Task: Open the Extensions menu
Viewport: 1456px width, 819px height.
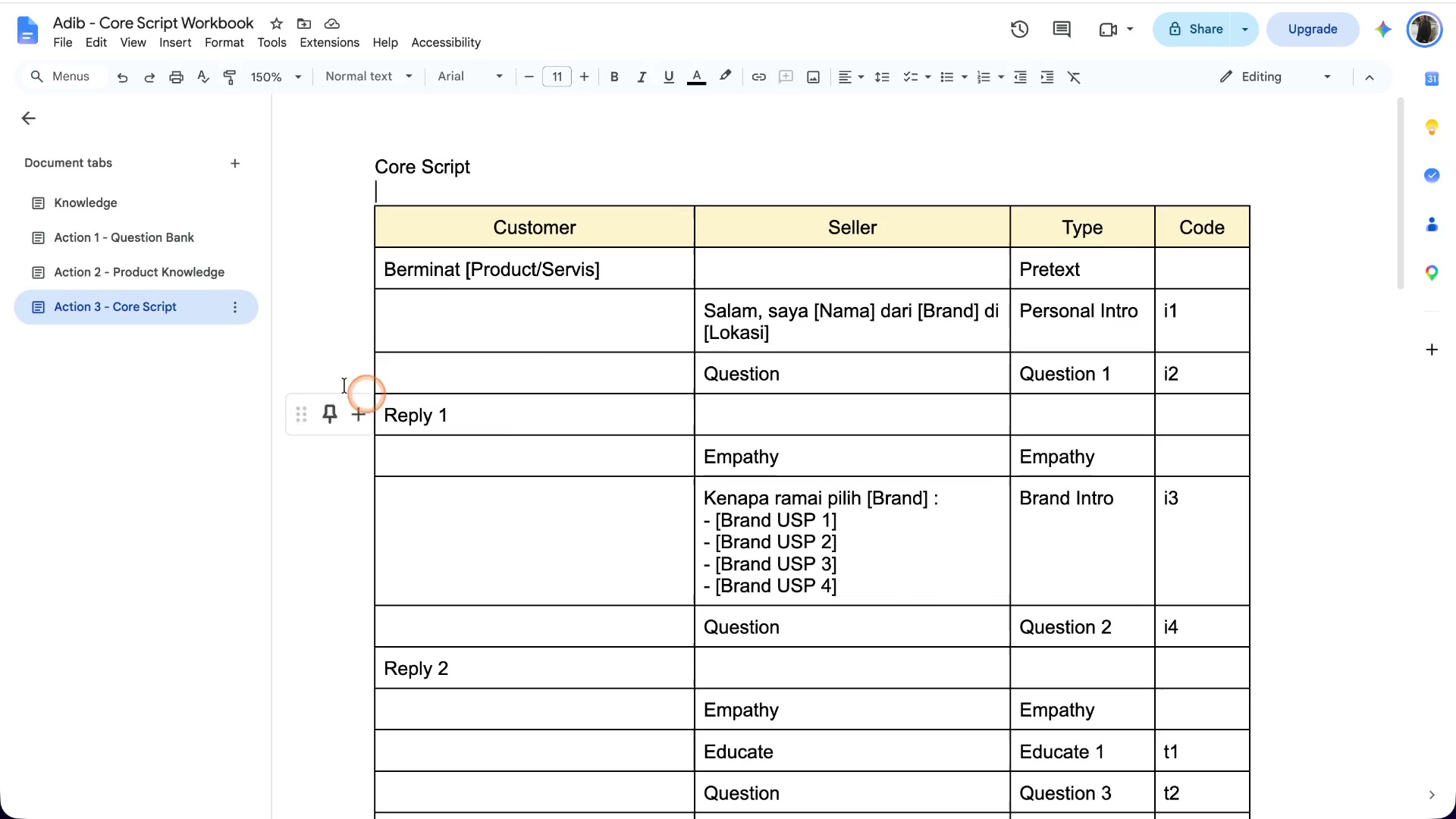Action: pyautogui.click(x=329, y=42)
